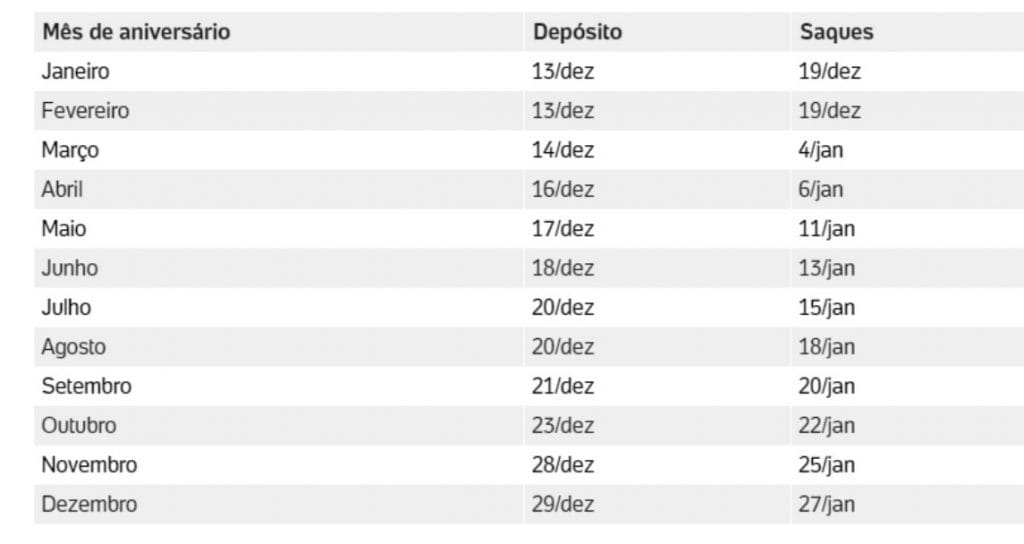The image size is (1024, 544).
Task: Click the Setembro withdrawal date 20/jan
Action: coord(827,387)
